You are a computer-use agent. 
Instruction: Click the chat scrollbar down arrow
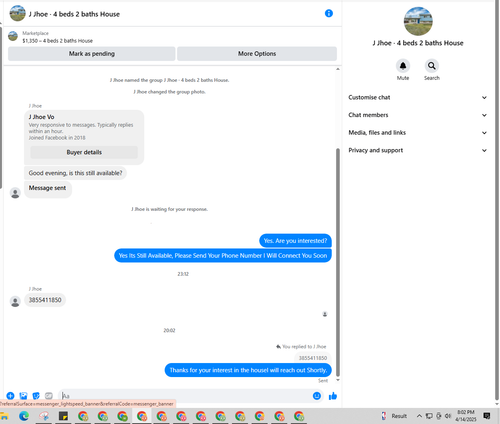click(338, 380)
